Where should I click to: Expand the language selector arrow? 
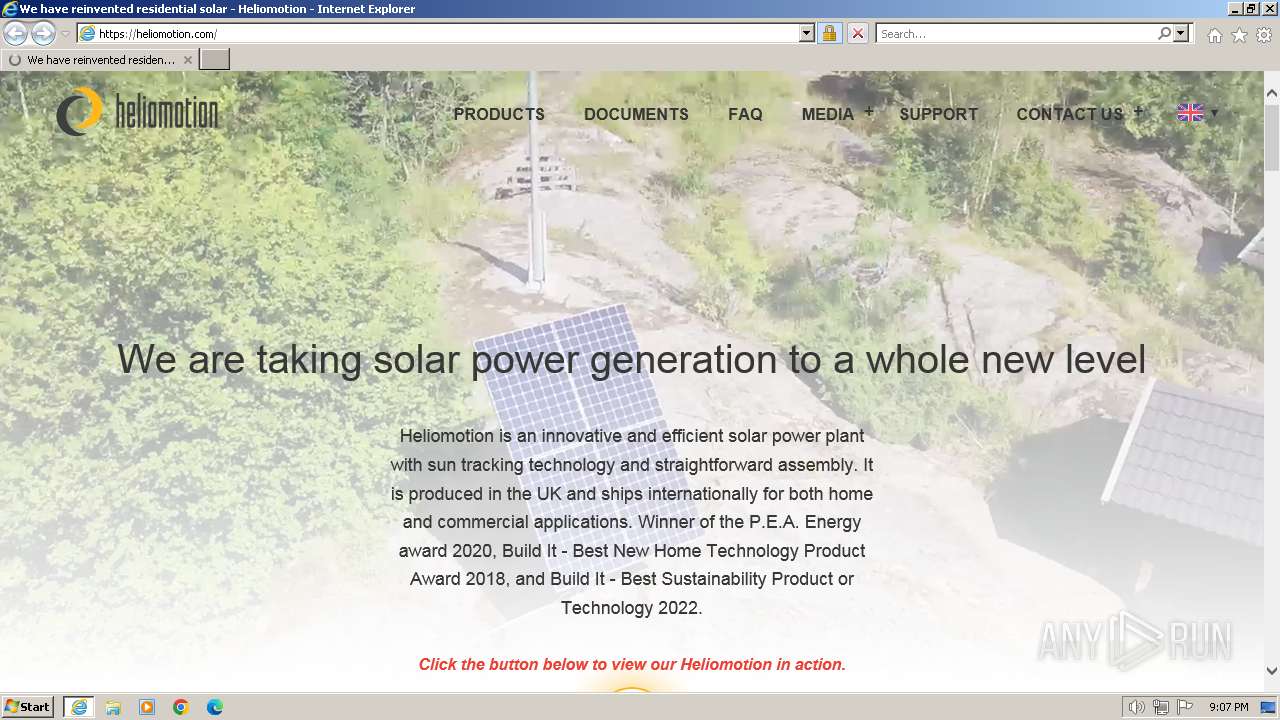pyautogui.click(x=1215, y=112)
